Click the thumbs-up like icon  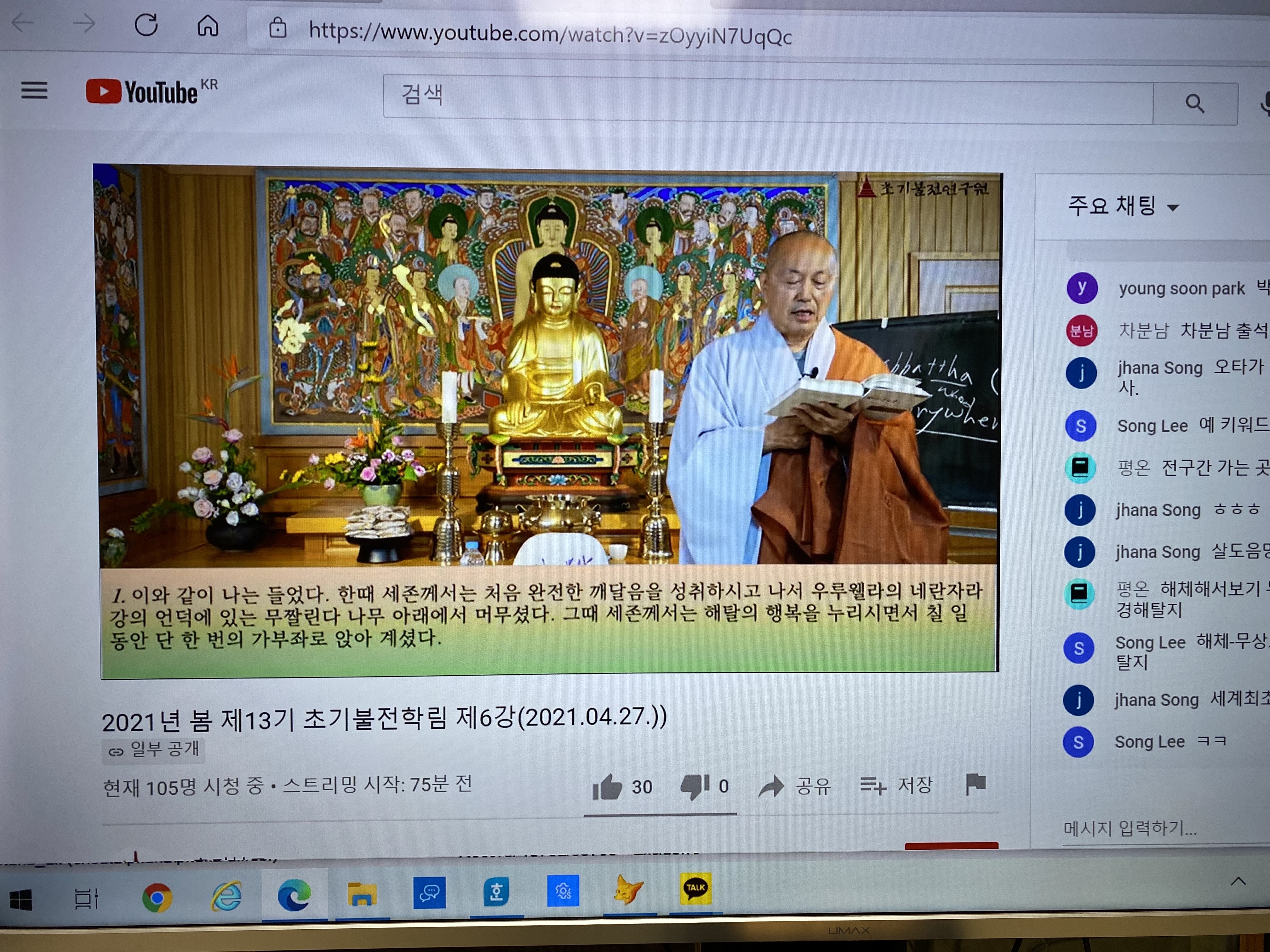607,787
